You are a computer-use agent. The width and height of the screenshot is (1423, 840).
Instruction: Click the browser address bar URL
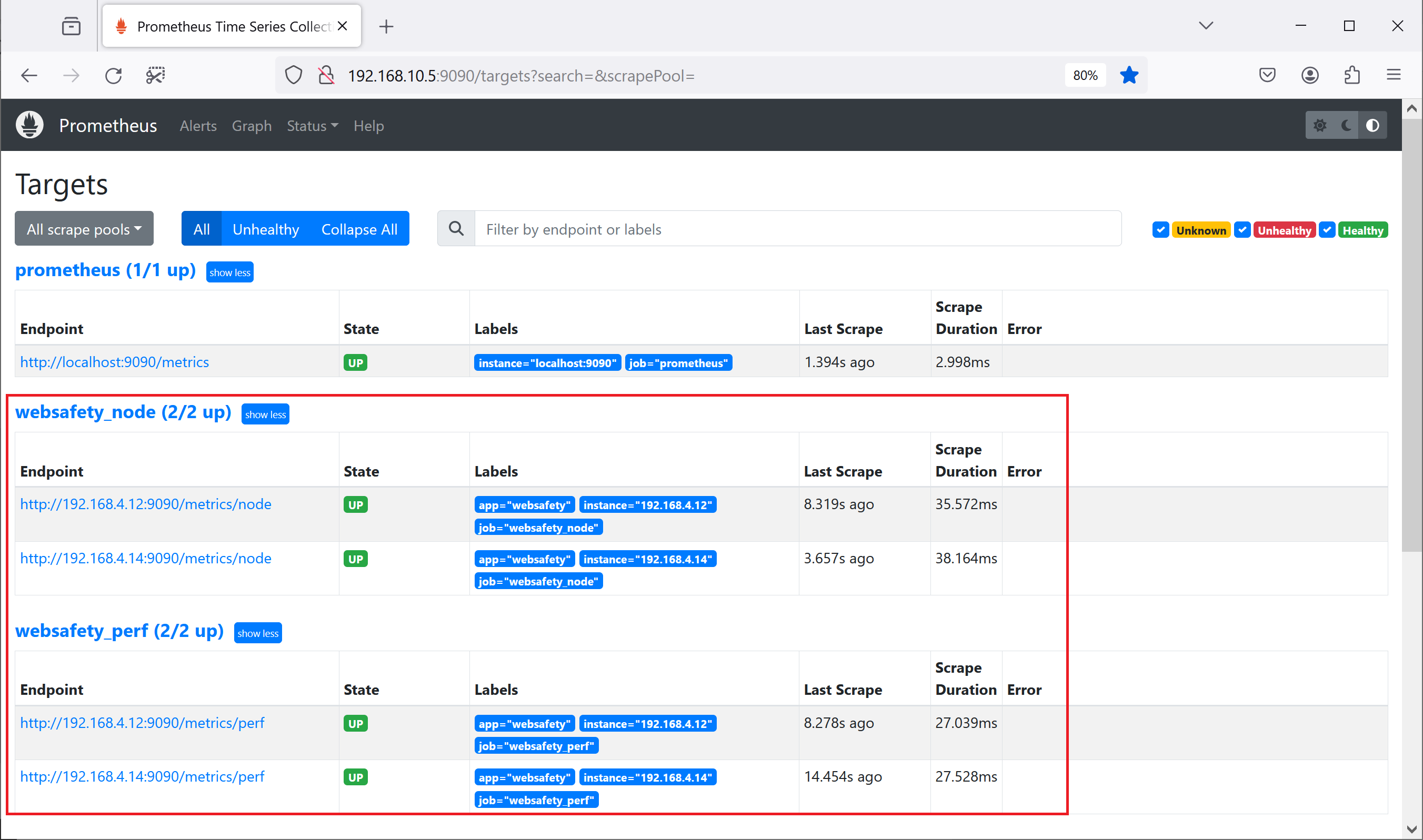pos(521,75)
